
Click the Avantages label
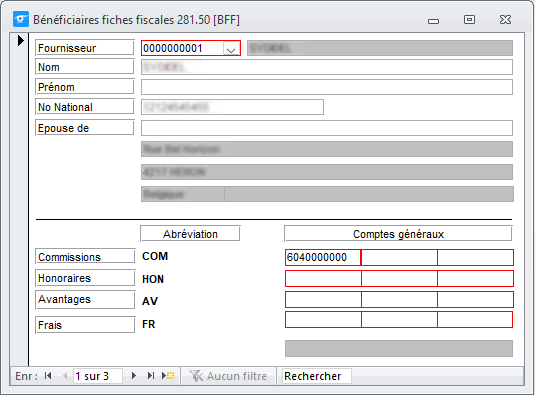tap(85, 299)
